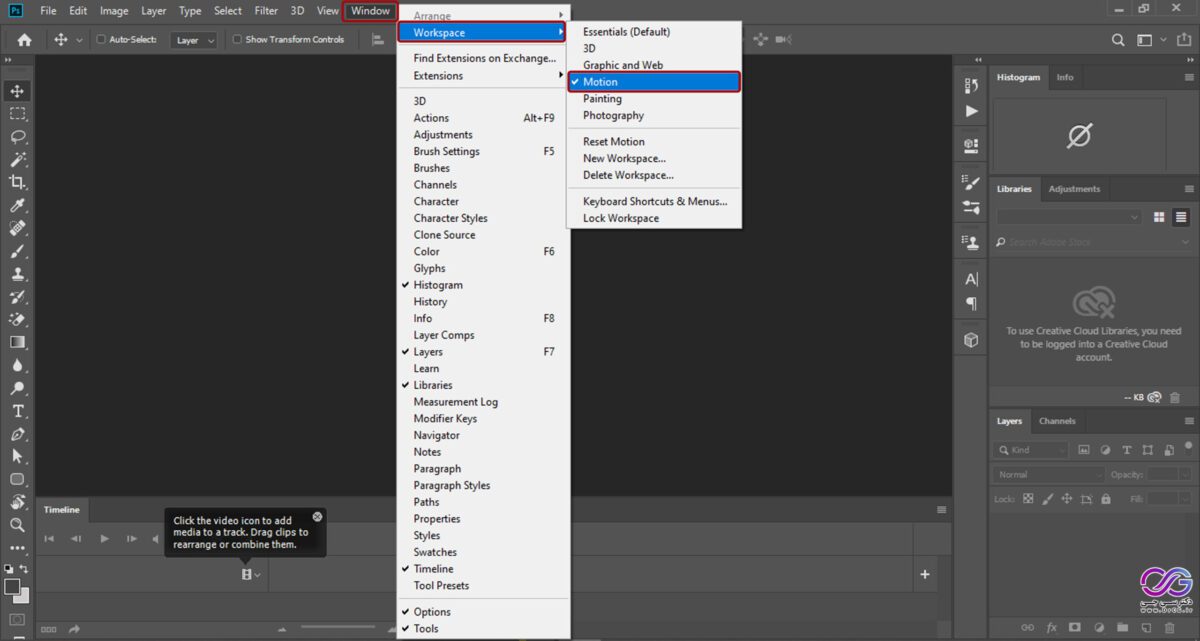Open the library selection dropdown
Image resolution: width=1200 pixels, height=641 pixels.
point(1069,217)
